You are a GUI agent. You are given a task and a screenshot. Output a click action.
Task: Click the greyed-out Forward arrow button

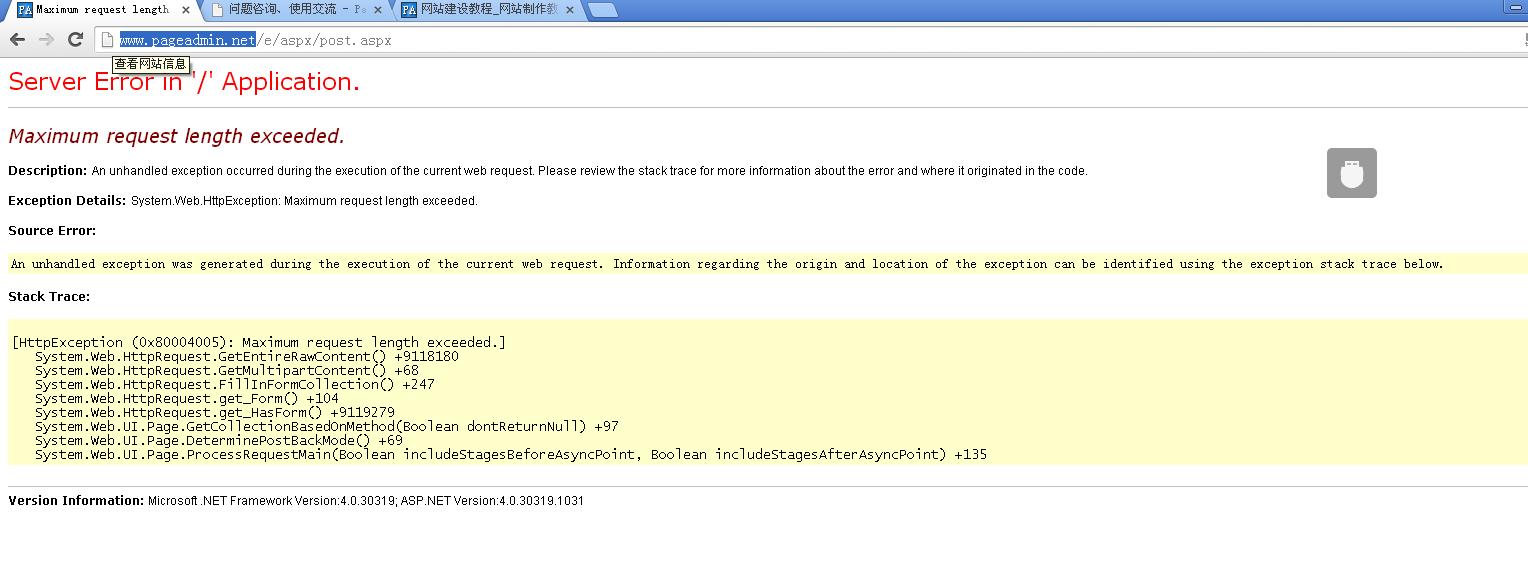click(x=46, y=40)
